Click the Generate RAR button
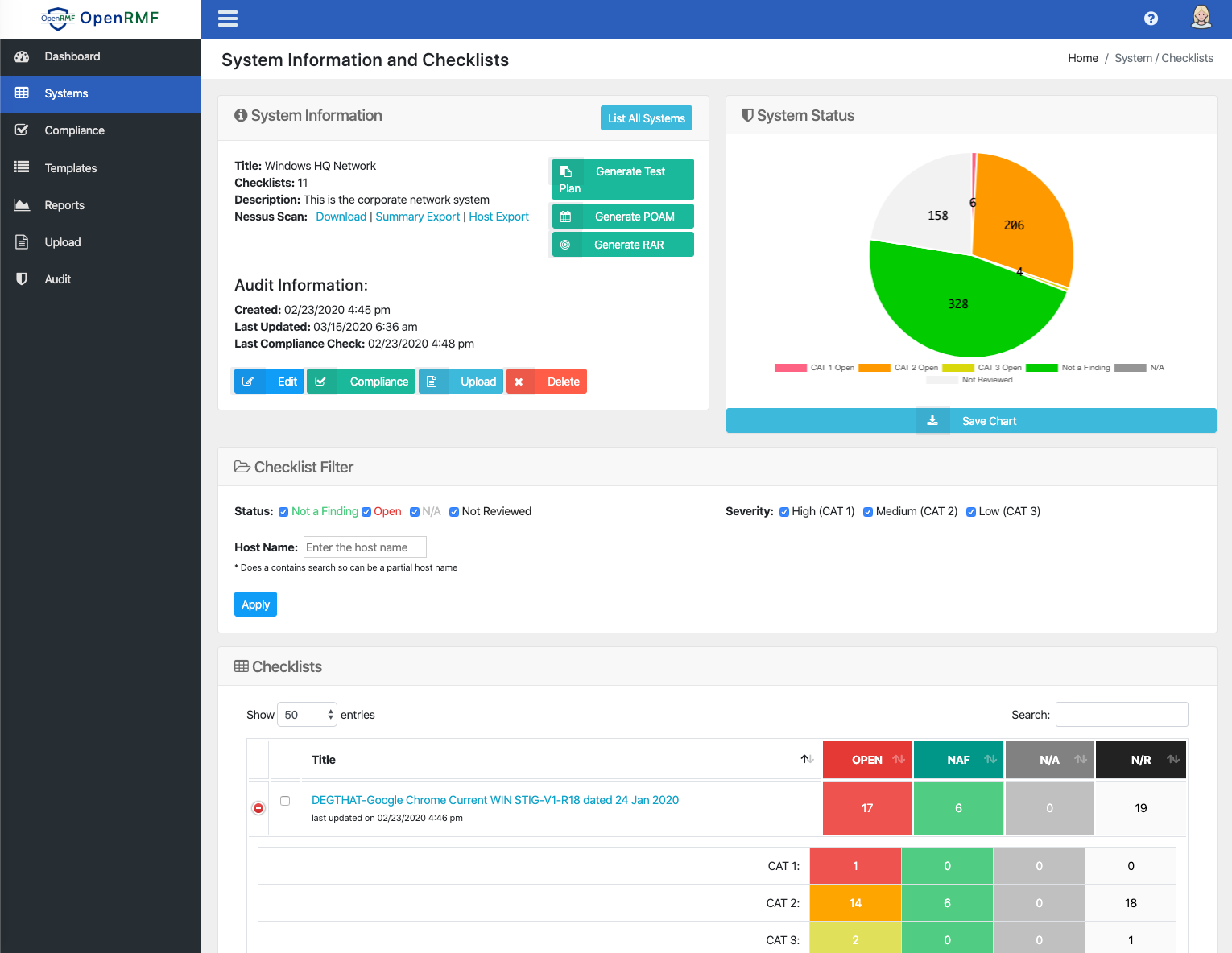The height and width of the screenshot is (953, 1232). [x=622, y=245]
